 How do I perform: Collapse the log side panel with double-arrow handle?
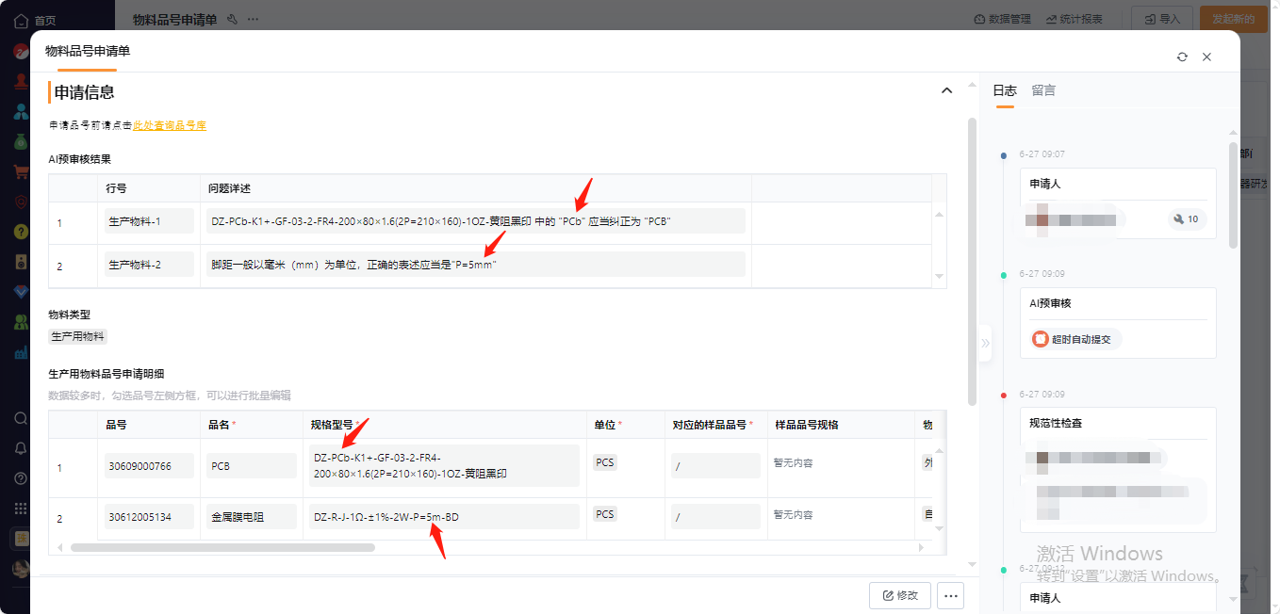click(x=985, y=342)
